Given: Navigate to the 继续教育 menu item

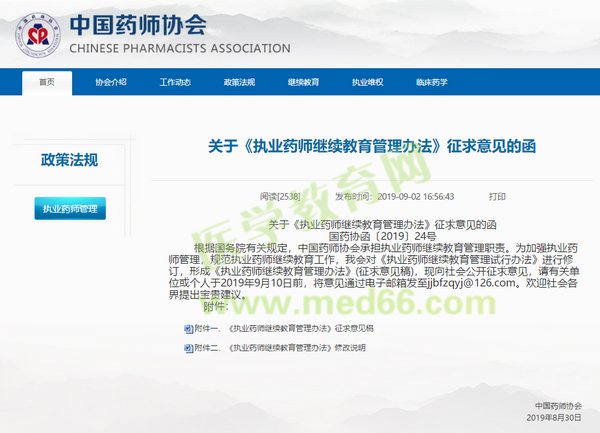Looking at the screenshot, I should 303,81.
